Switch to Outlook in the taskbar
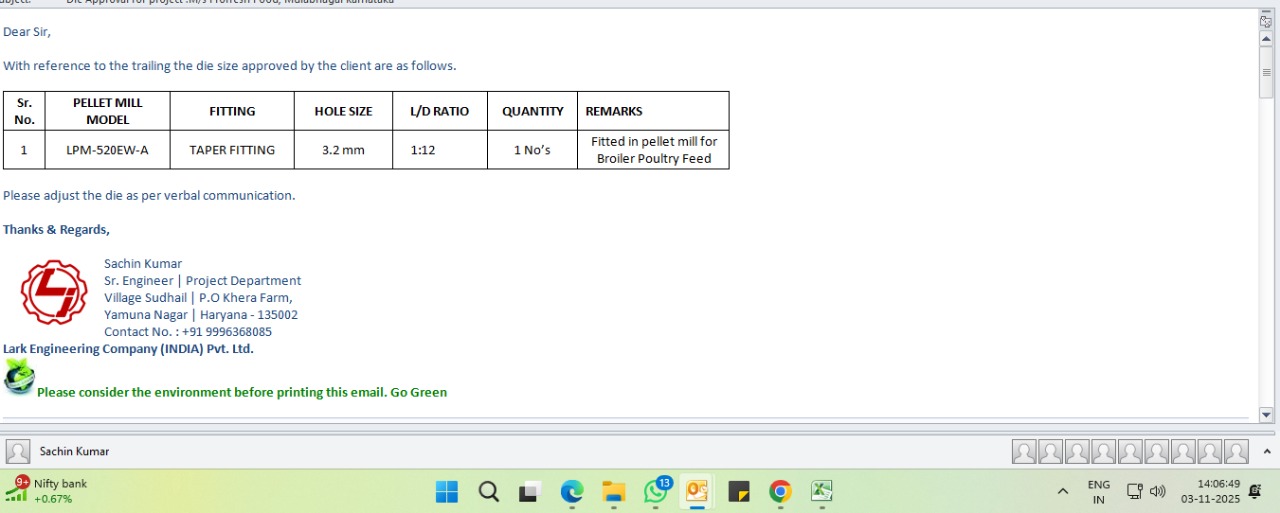This screenshot has width=1280, height=513. [x=696, y=491]
